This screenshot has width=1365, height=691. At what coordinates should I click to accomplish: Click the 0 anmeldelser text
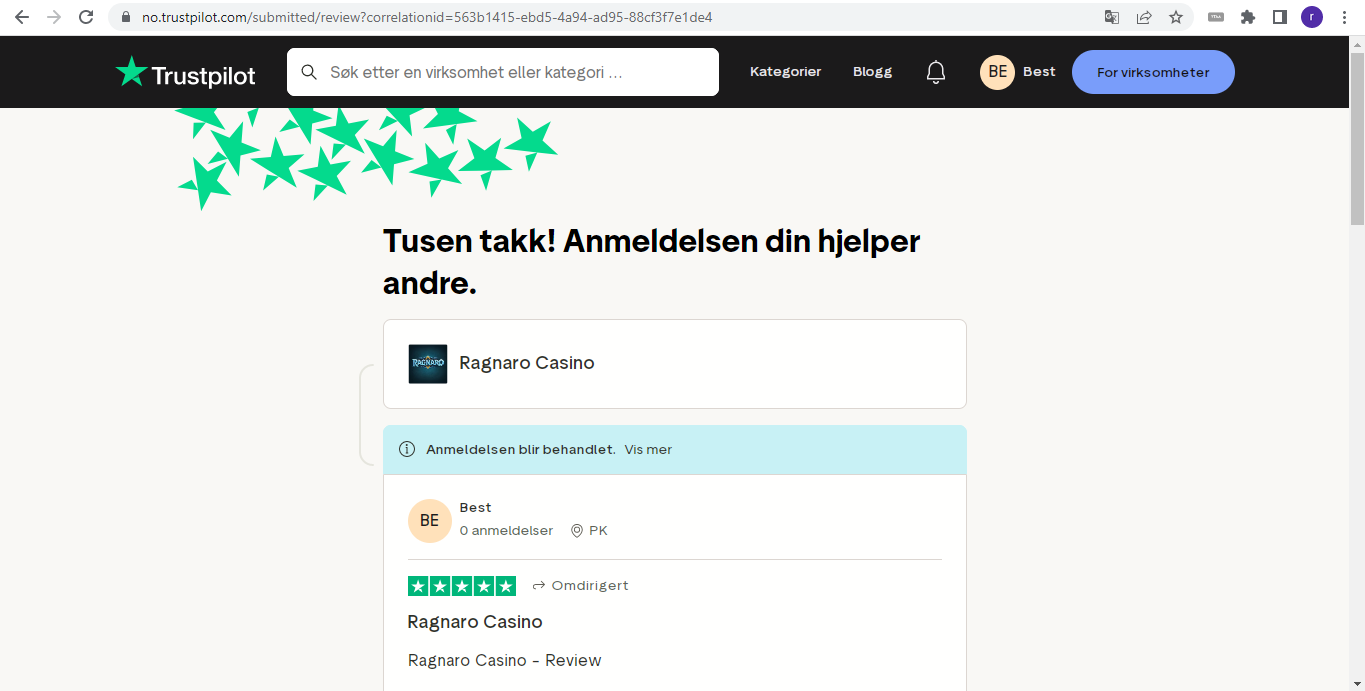506,531
